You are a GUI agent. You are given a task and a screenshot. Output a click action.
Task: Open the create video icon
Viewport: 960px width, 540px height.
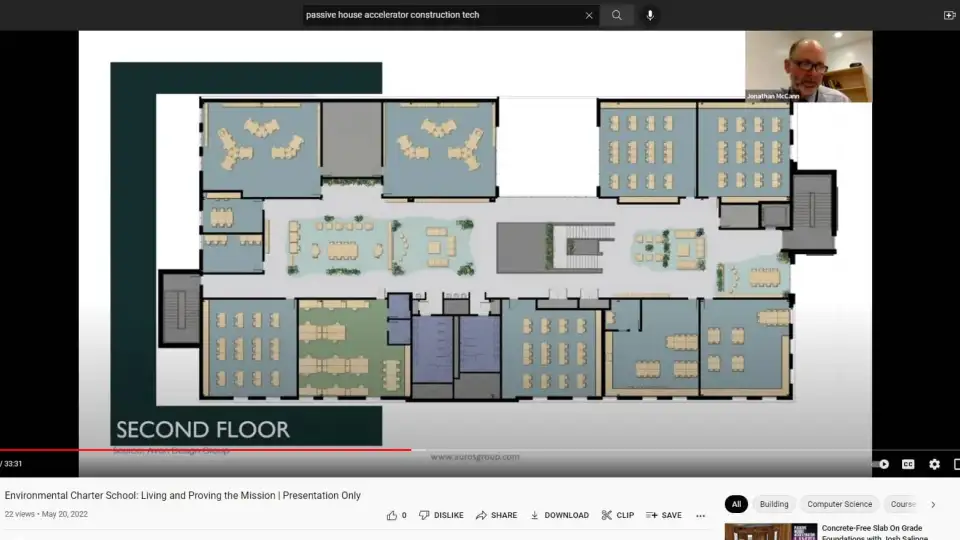949,15
